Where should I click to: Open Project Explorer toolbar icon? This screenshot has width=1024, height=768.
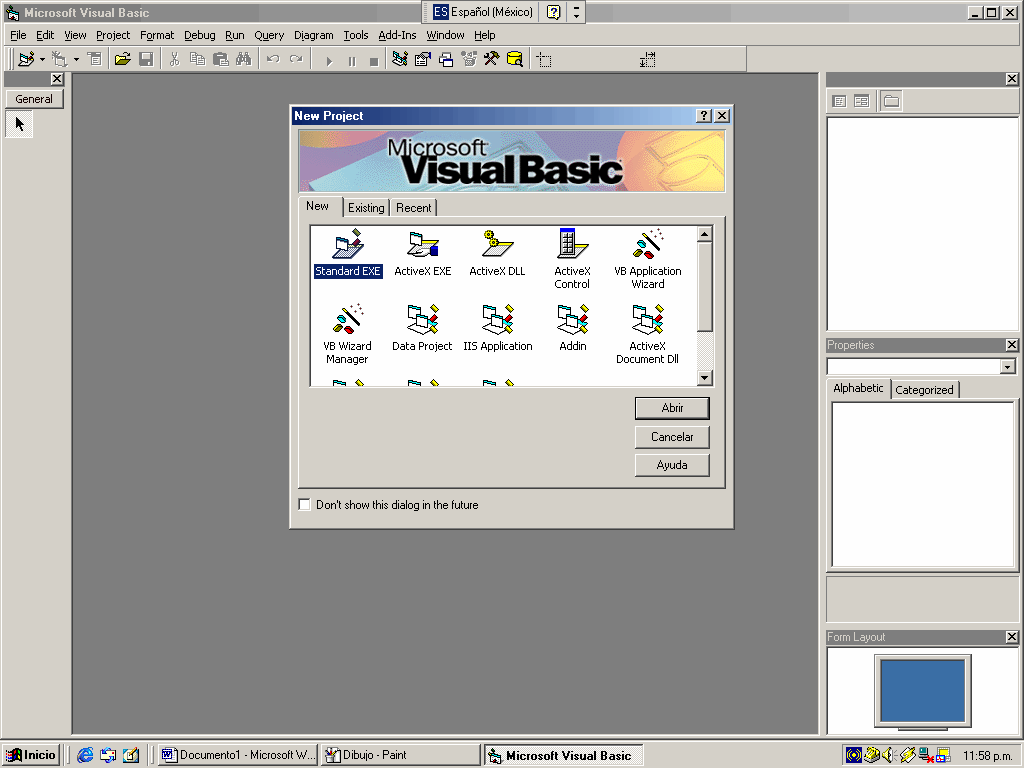(400, 59)
